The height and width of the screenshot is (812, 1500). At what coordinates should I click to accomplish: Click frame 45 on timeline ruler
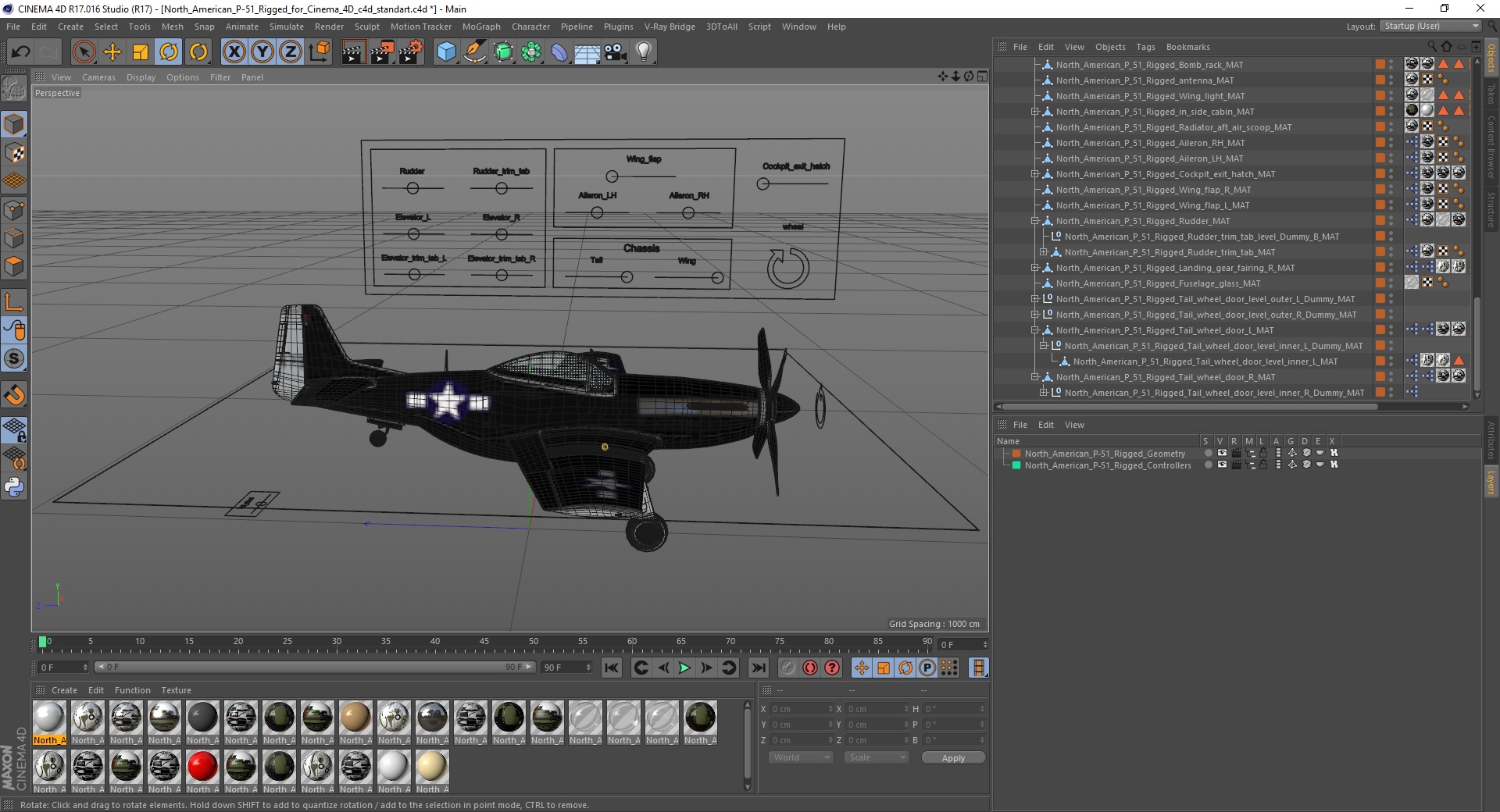pyautogui.click(x=484, y=643)
